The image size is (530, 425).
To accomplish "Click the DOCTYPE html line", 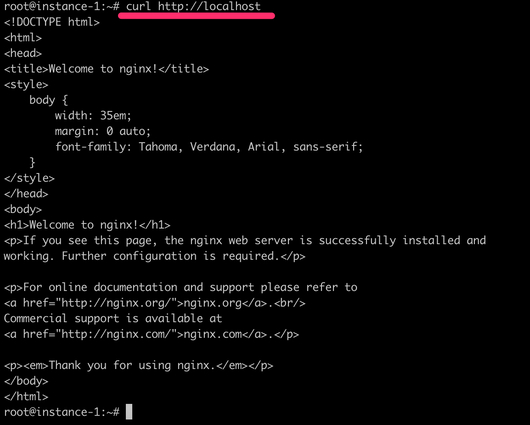I will point(52,22).
